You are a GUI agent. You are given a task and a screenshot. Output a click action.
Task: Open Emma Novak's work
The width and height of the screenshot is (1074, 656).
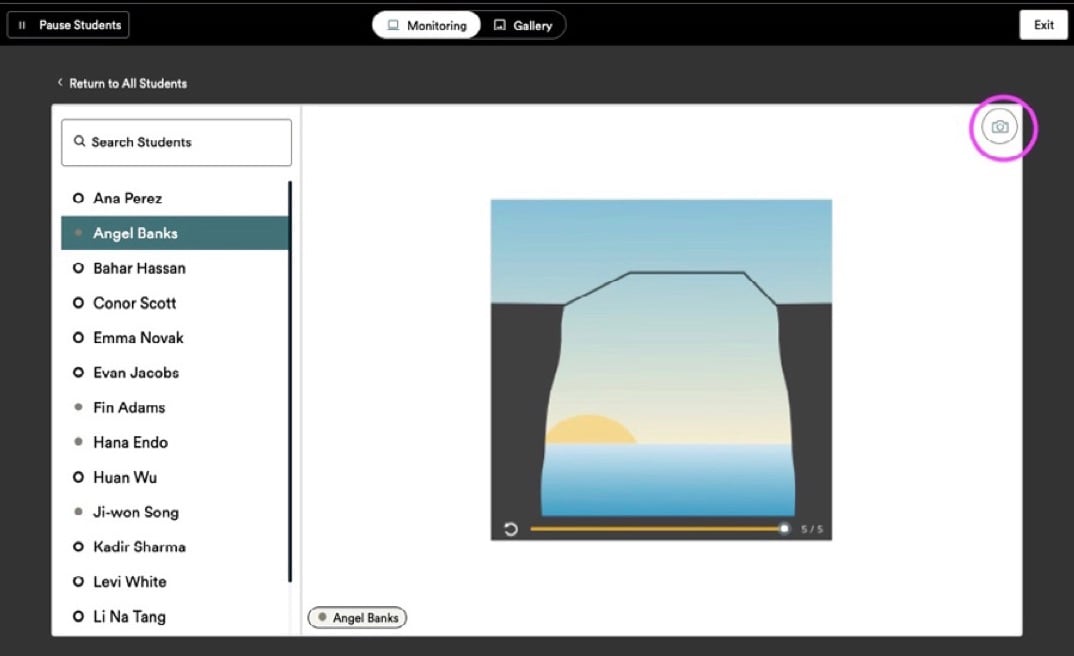[138, 338]
